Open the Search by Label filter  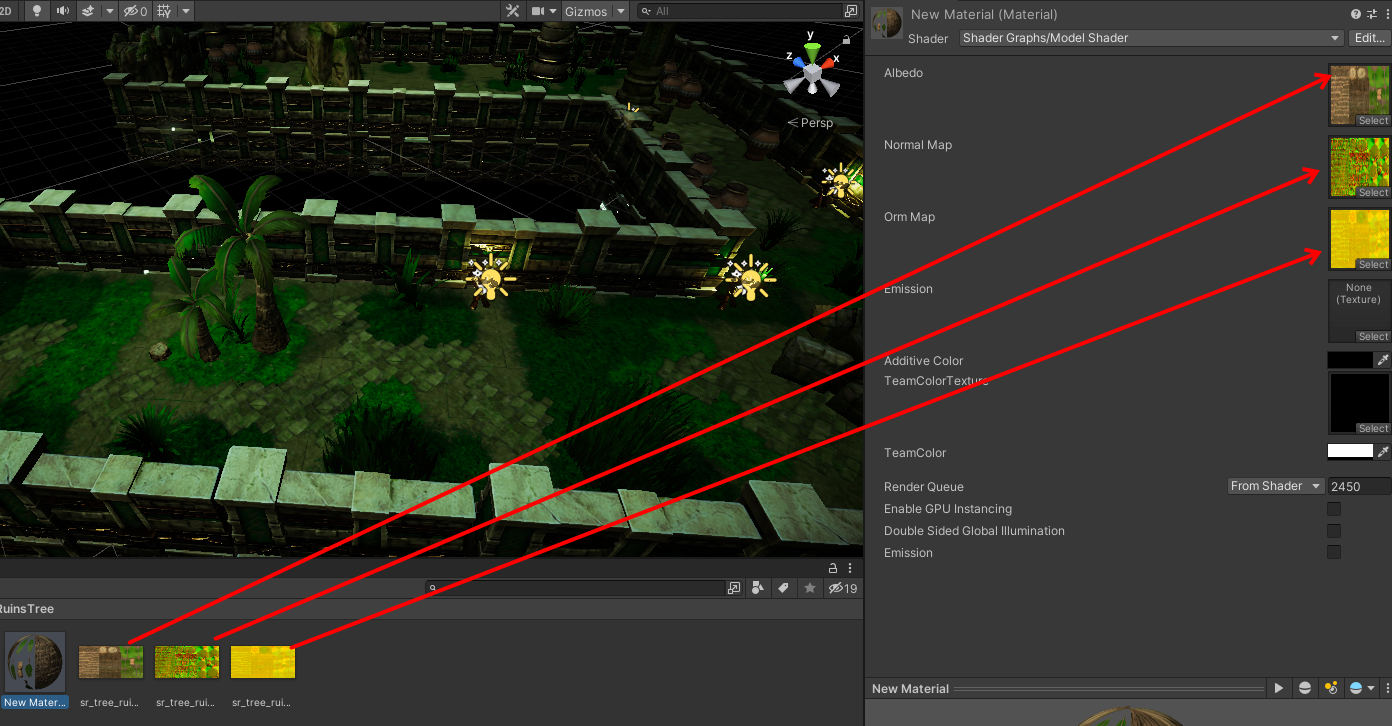[784, 588]
